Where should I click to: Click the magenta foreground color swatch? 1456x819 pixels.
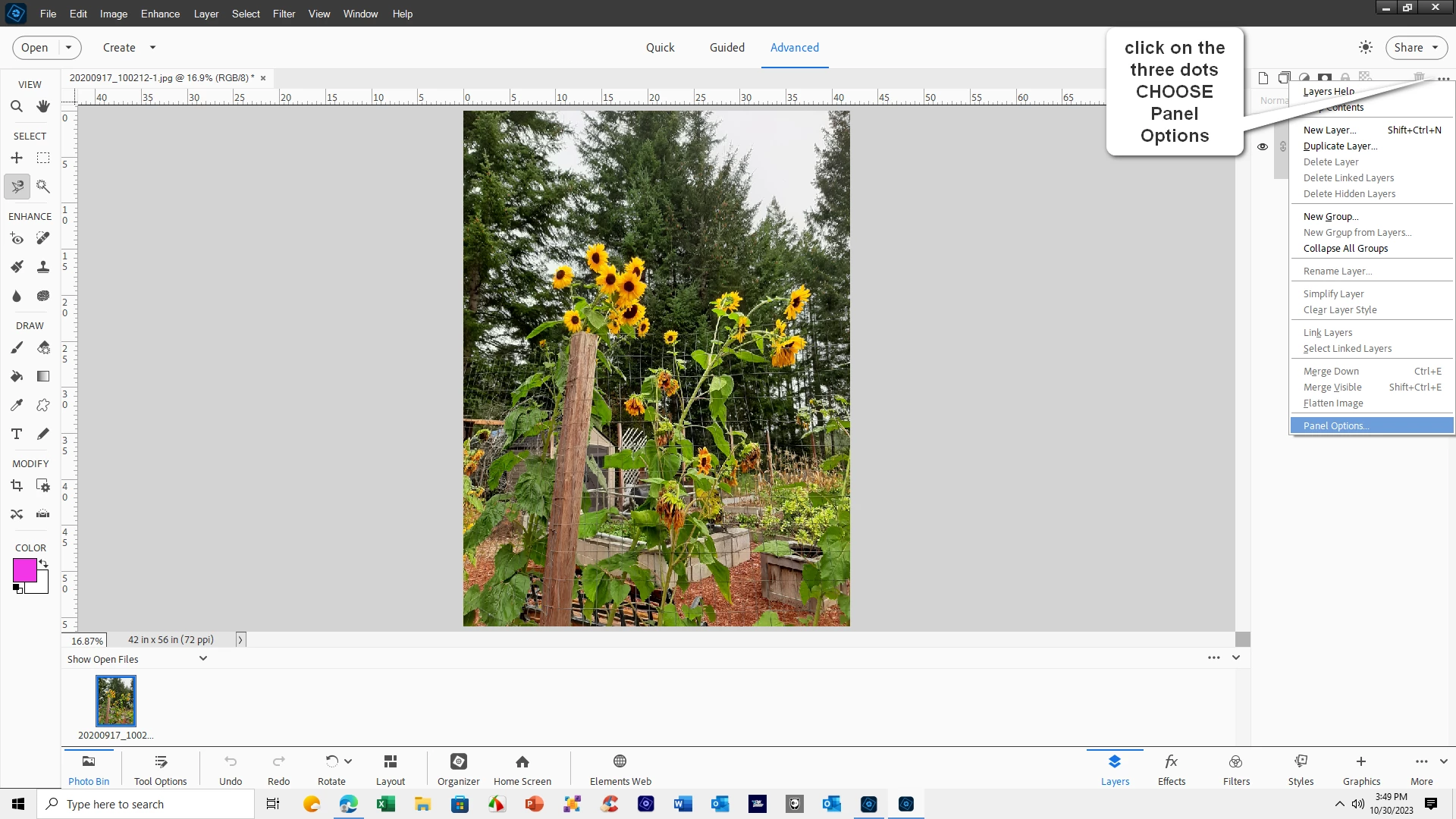click(24, 570)
